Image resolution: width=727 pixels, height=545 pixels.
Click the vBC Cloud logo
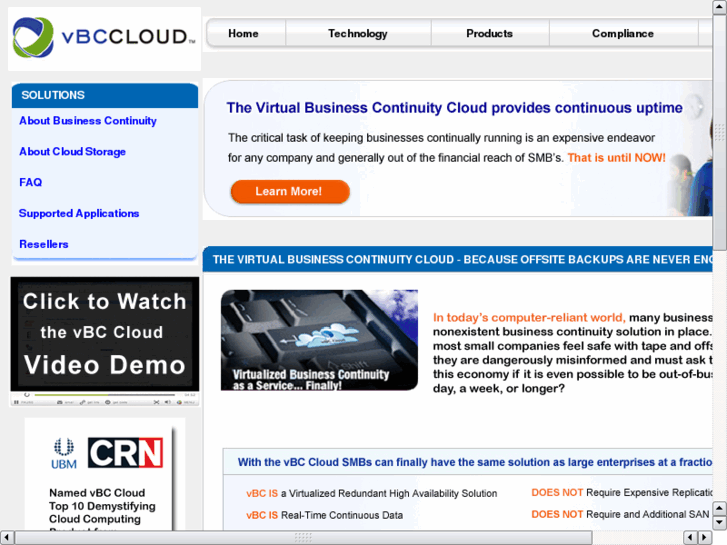[x=104, y=38]
